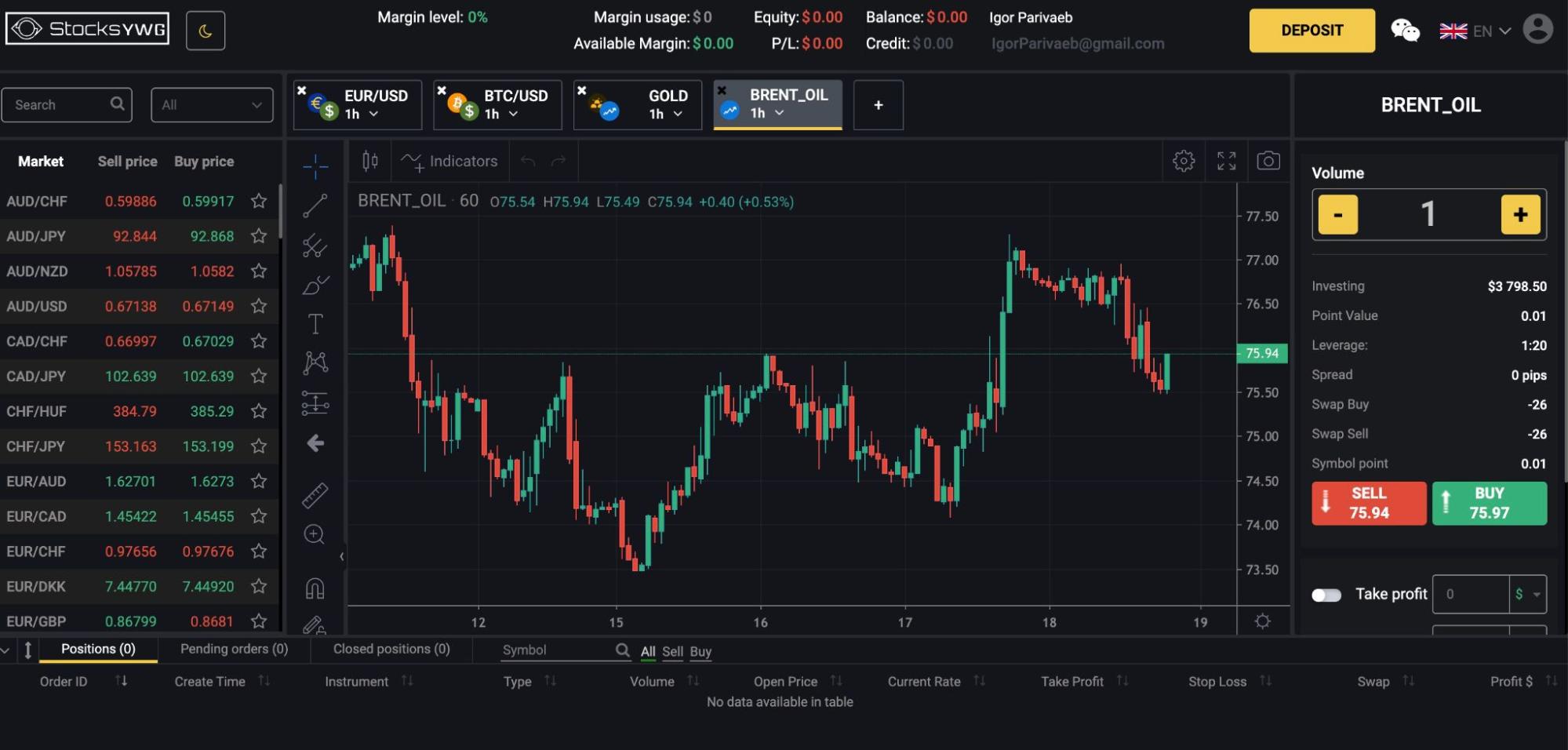The height and width of the screenshot is (750, 1568).
Task: Click the market list scrollbar
Action: (x=280, y=212)
